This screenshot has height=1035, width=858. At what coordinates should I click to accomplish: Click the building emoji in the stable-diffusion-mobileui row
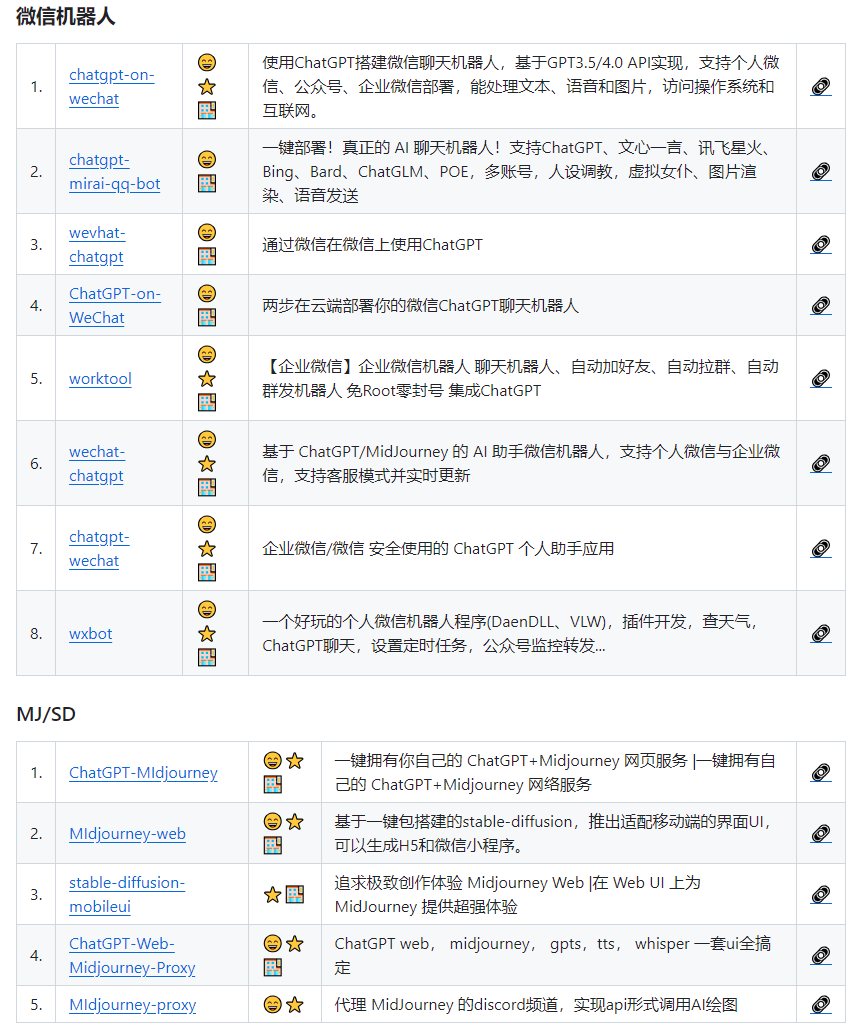pyautogui.click(x=295, y=894)
